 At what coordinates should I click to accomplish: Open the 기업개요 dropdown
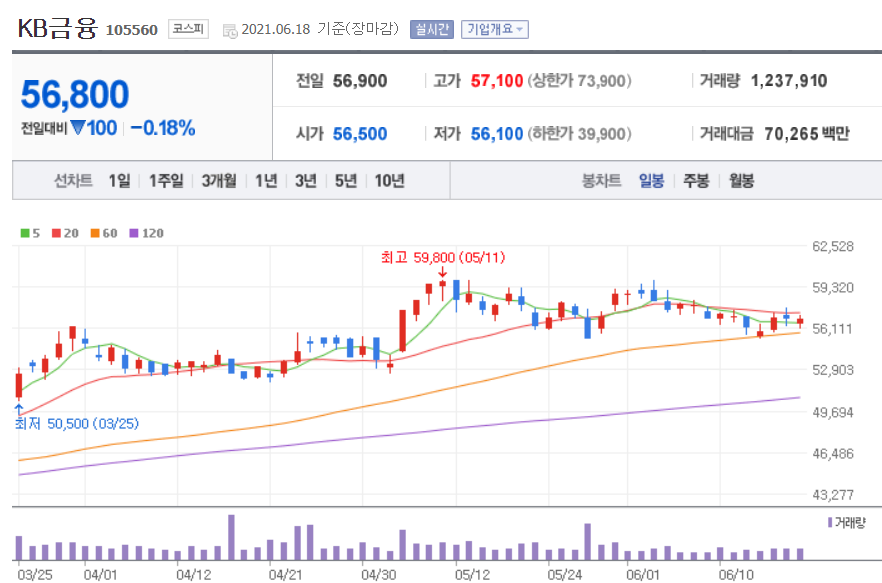tap(494, 29)
